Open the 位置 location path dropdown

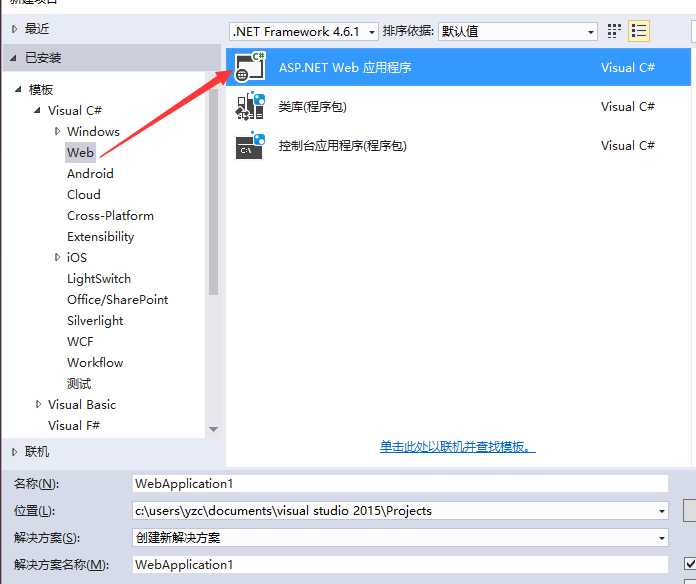661,511
